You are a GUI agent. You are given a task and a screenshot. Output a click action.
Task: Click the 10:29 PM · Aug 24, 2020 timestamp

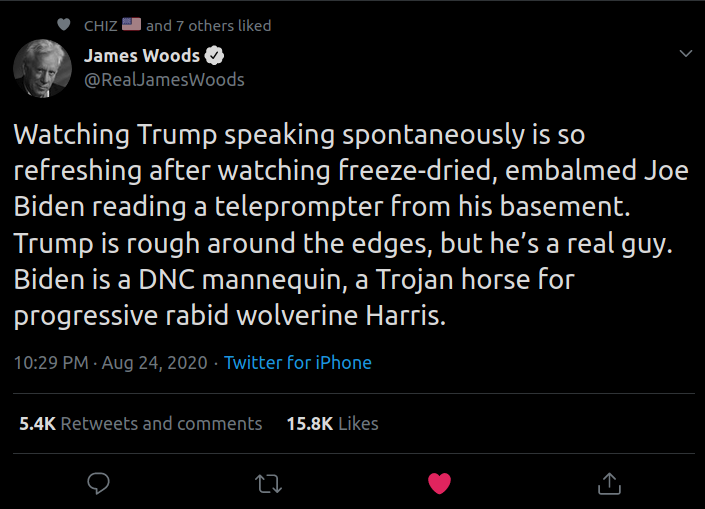111,363
